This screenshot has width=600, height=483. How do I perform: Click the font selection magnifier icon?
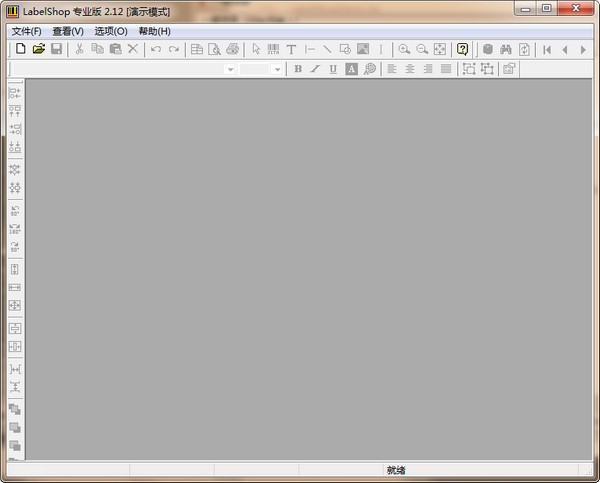[370, 69]
